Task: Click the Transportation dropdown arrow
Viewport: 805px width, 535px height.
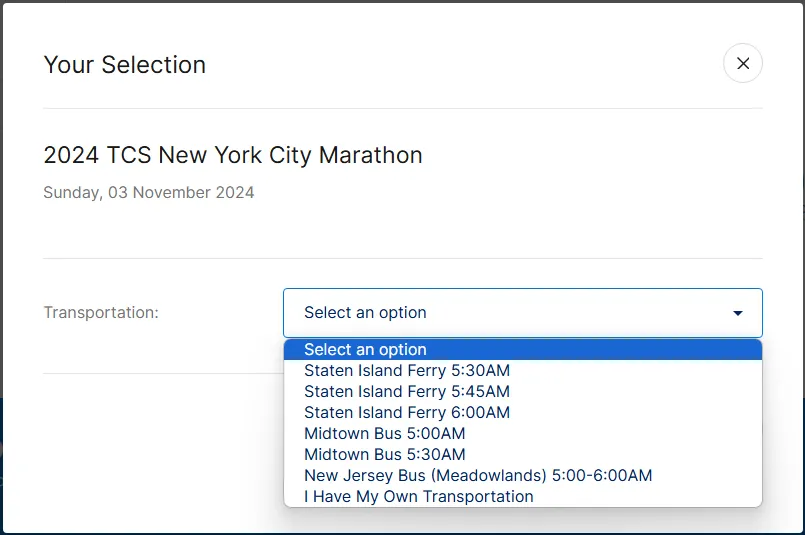Action: pyautogui.click(x=738, y=313)
